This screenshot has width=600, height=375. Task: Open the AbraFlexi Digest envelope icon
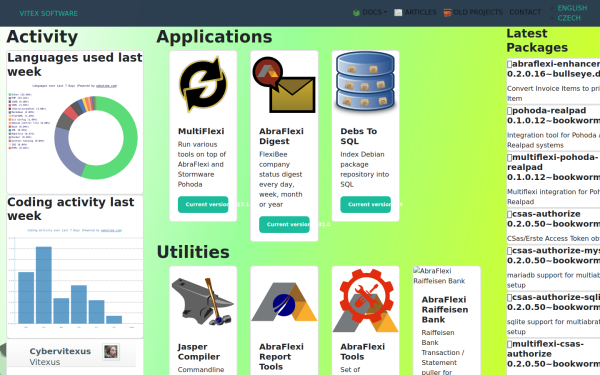click(x=284, y=85)
